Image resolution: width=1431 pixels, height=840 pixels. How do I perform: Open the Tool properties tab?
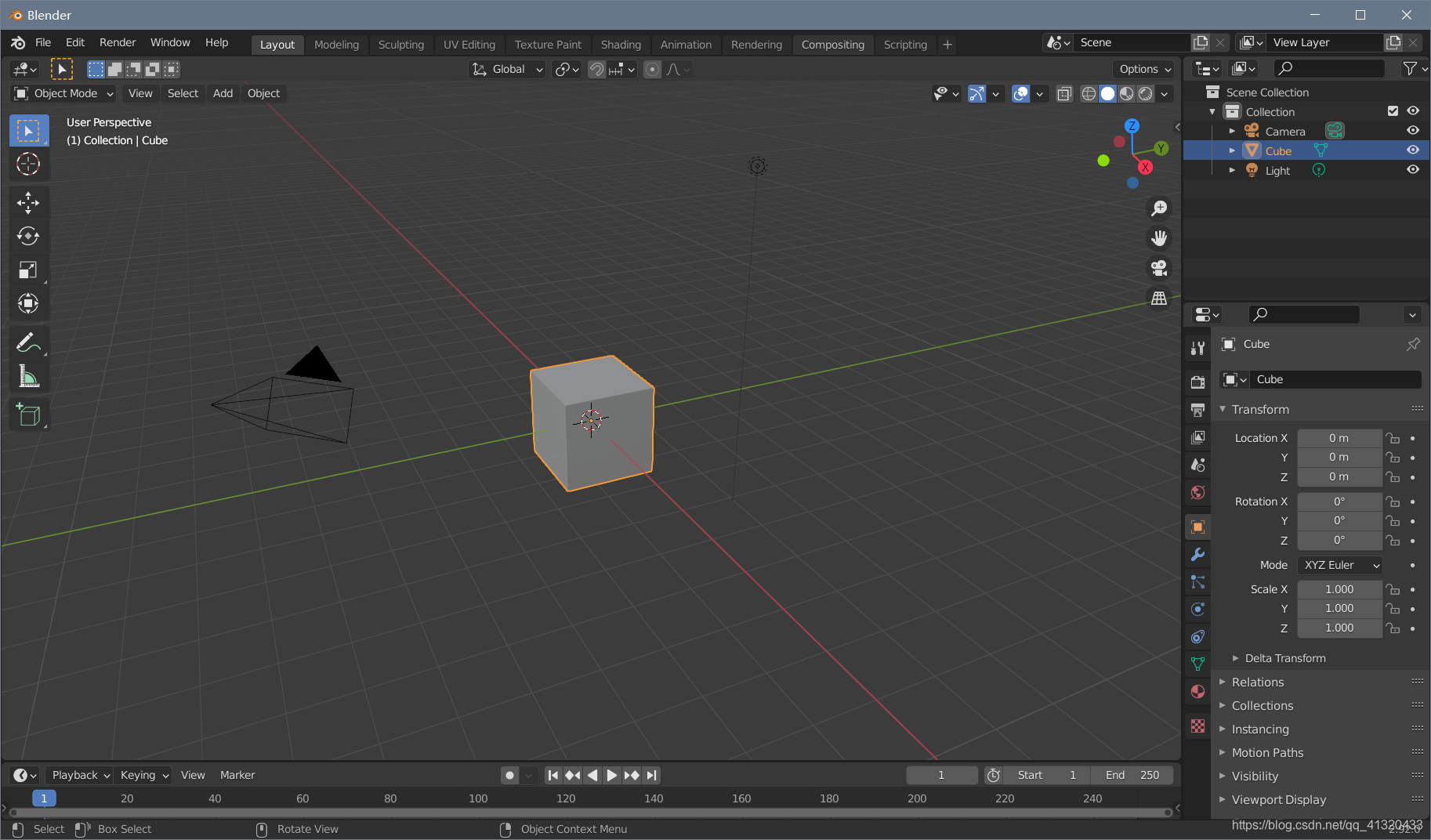click(1197, 348)
